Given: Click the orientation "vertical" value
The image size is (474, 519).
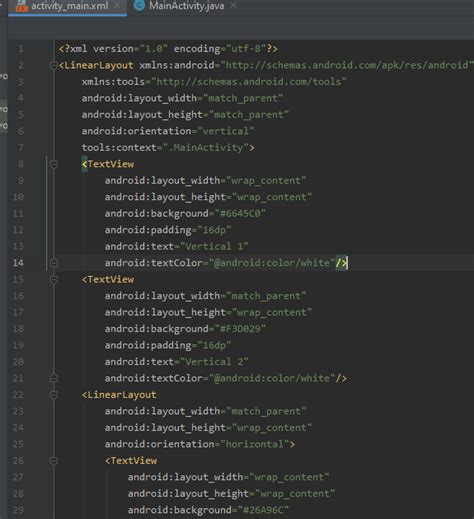Looking at the screenshot, I should pos(226,131).
